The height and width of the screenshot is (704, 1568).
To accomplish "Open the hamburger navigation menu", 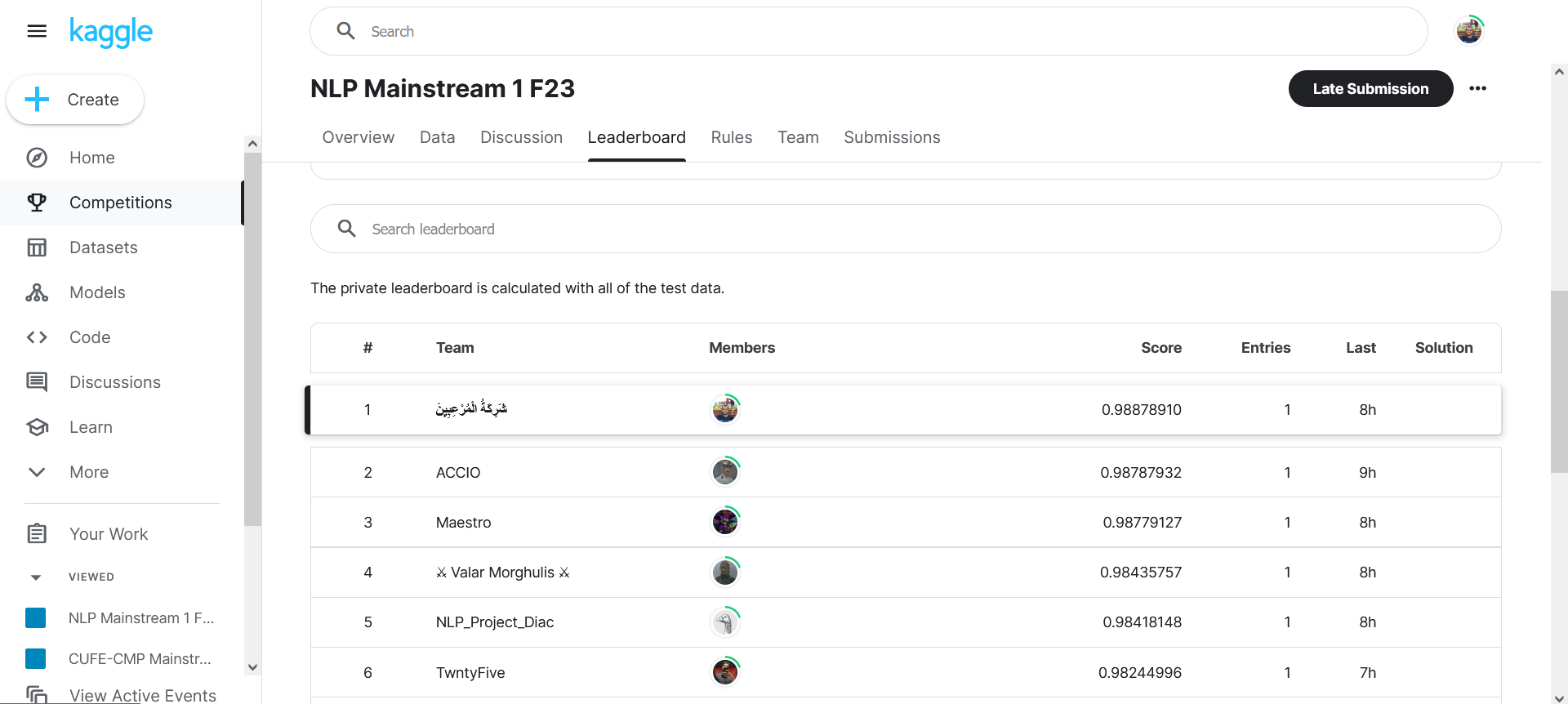I will click(x=37, y=31).
